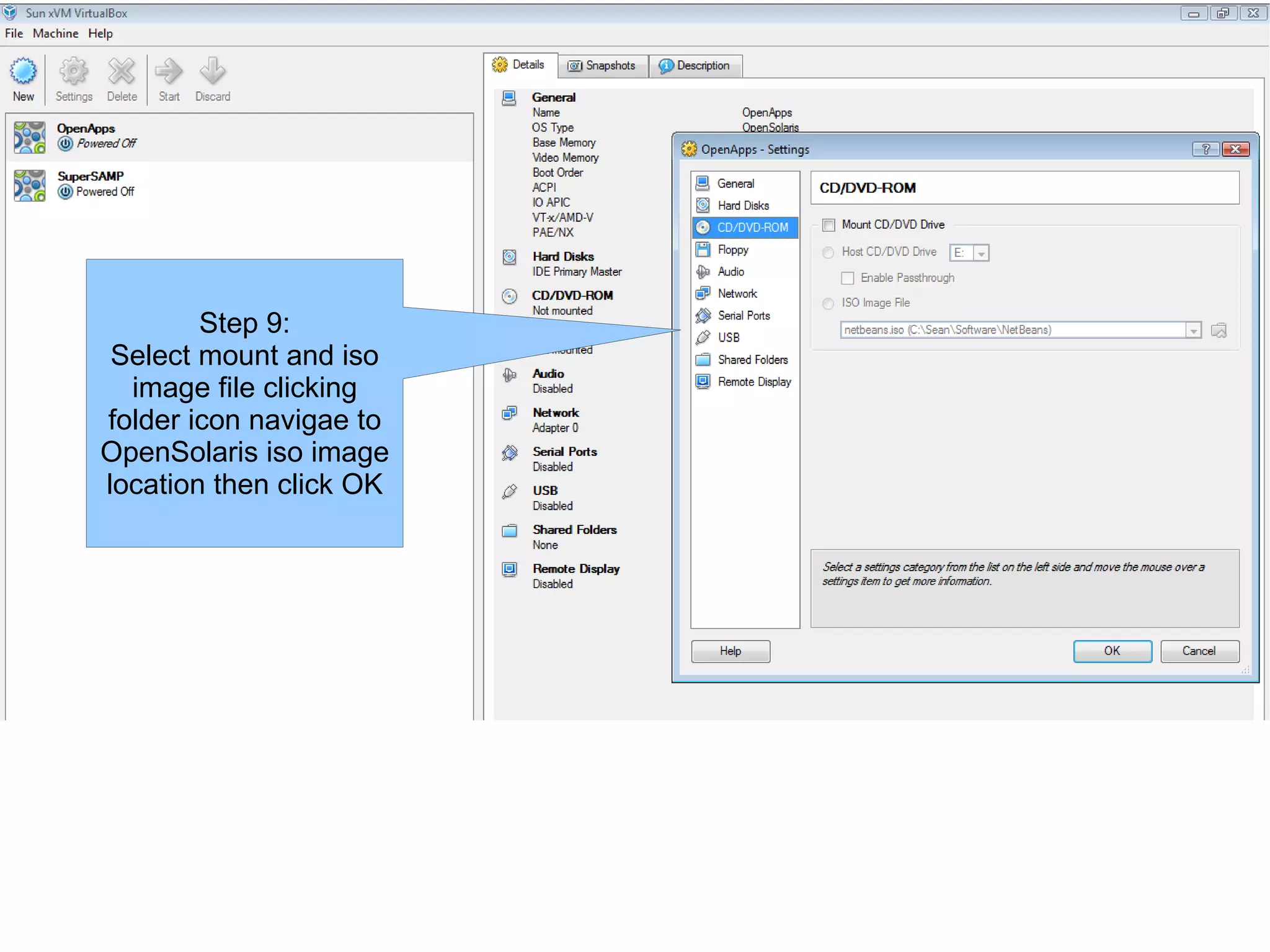Tick the Enable Passthrough checkbox
This screenshot has width=1270, height=952.
pos(847,278)
